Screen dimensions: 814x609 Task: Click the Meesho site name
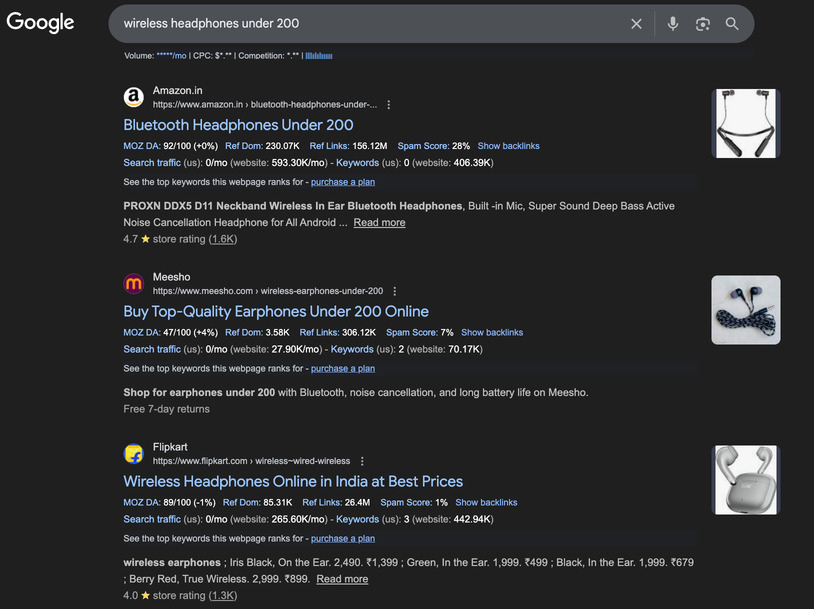171,277
